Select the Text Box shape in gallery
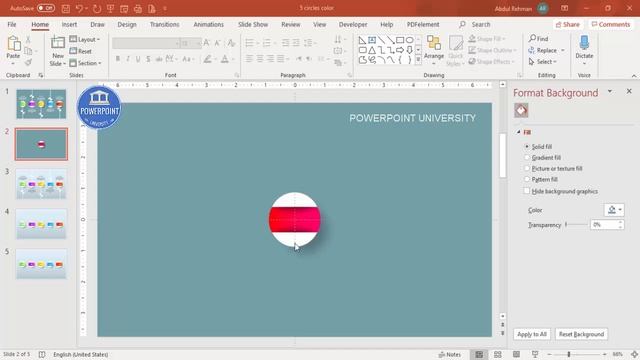640x360 pixels. (x=372, y=40)
